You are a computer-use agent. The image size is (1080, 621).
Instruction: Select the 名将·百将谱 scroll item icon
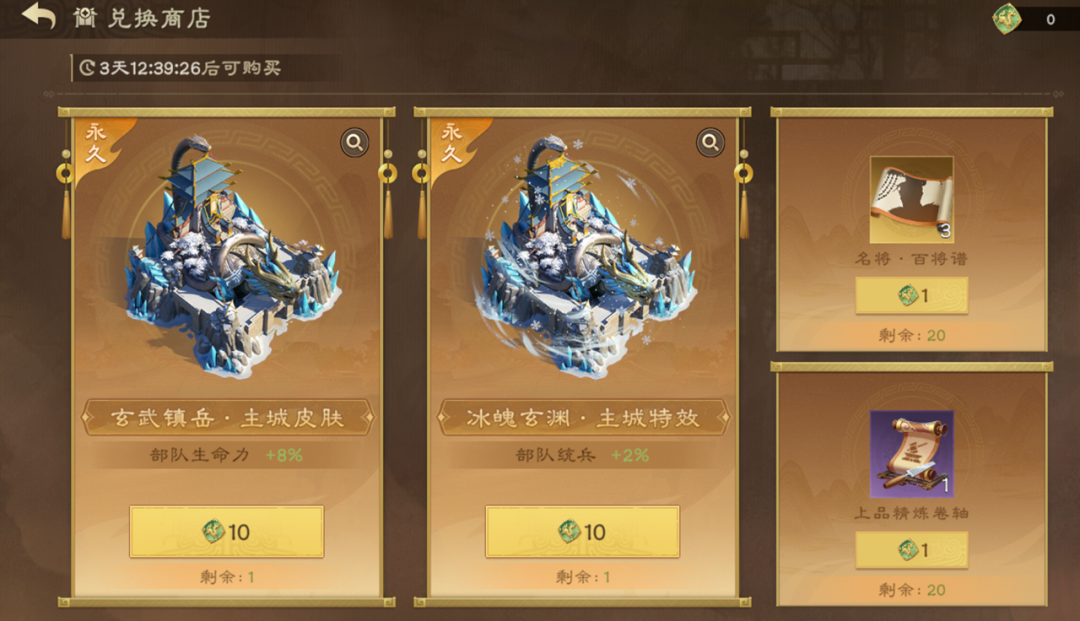click(911, 200)
